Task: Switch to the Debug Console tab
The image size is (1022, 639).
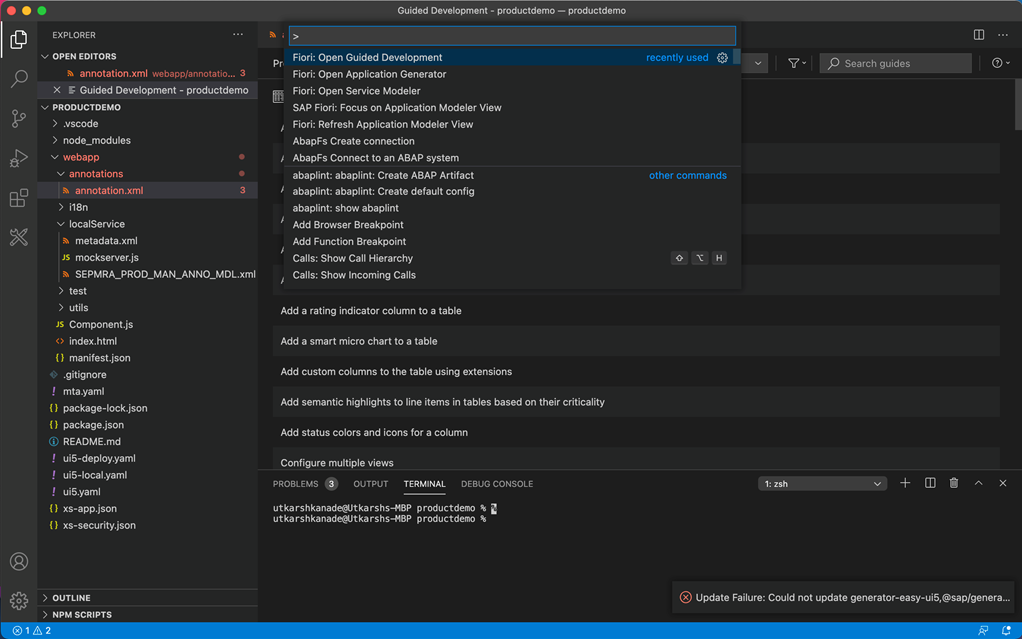Action: pyautogui.click(x=497, y=484)
